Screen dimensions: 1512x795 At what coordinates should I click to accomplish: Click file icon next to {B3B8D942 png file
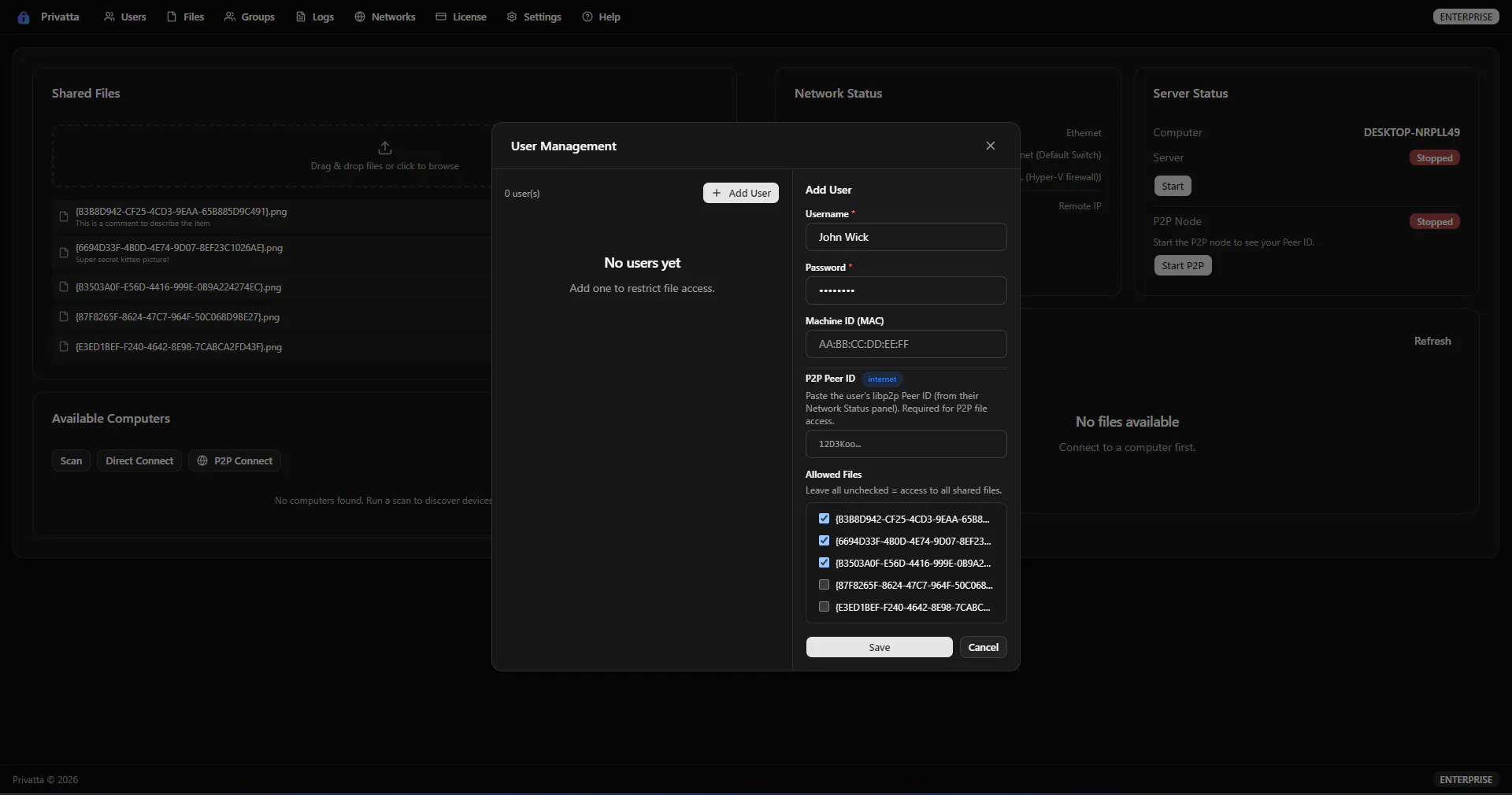[x=64, y=216]
